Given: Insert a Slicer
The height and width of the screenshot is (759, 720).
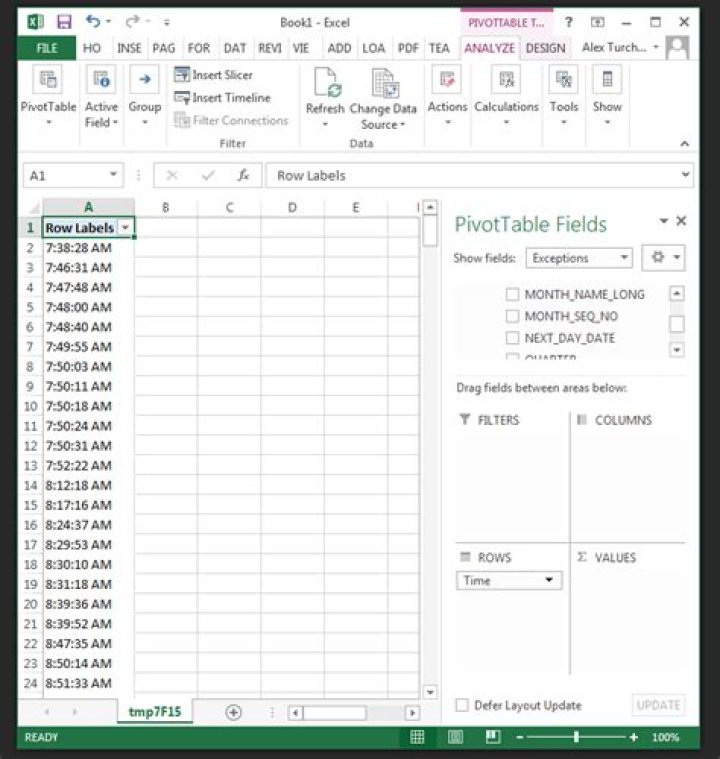Looking at the screenshot, I should [x=213, y=75].
